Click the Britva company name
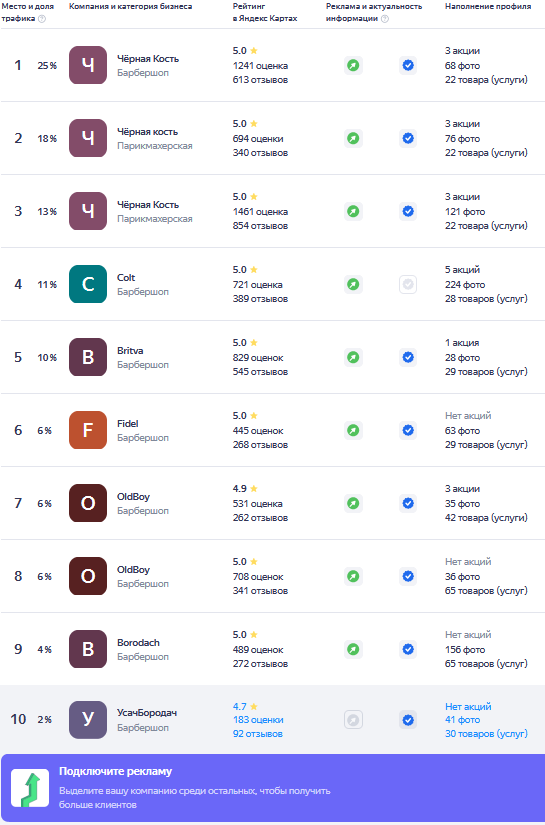Screen dimensions: 545x825 130,350
